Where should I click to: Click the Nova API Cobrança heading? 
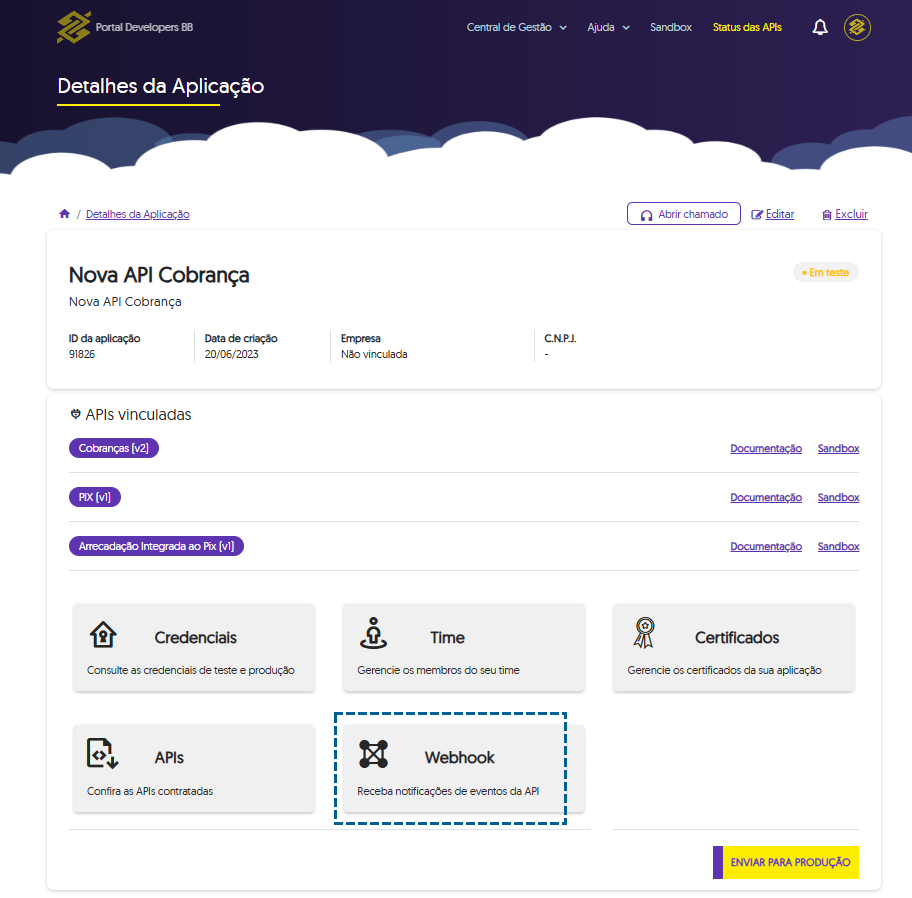pyautogui.click(x=159, y=275)
